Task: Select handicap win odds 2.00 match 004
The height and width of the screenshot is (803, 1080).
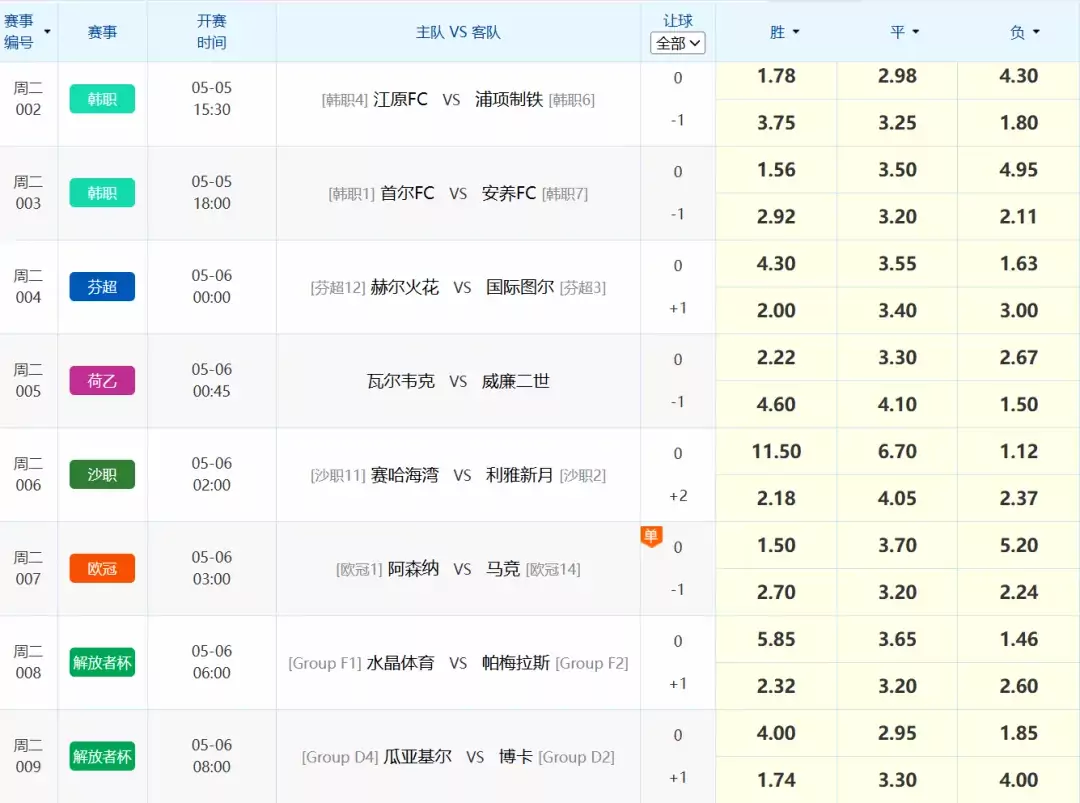Action: [776, 311]
